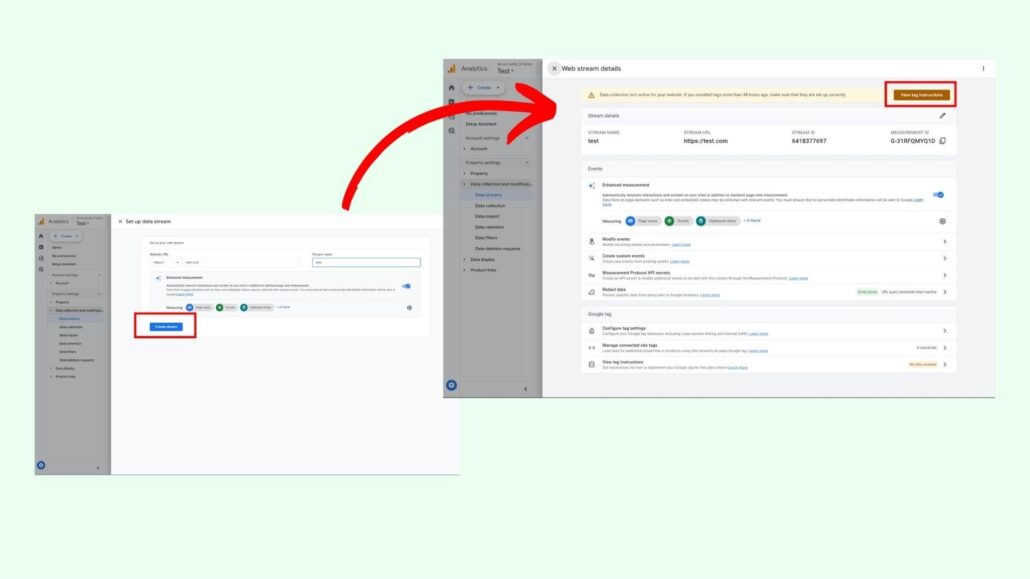Click the blue Create stream button
Screen dimensions: 1030x579
tap(165, 326)
